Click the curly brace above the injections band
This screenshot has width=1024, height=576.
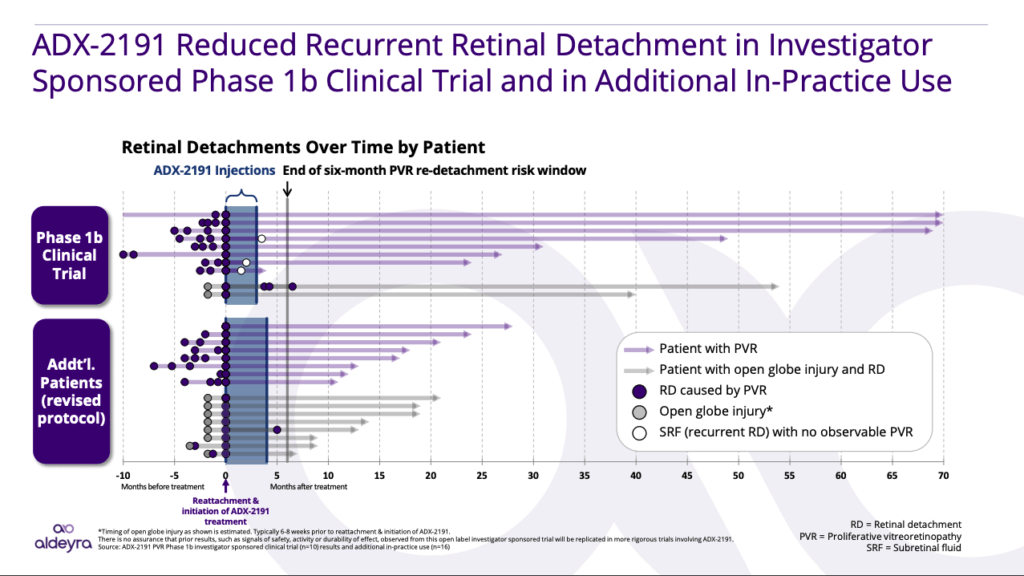[241, 196]
